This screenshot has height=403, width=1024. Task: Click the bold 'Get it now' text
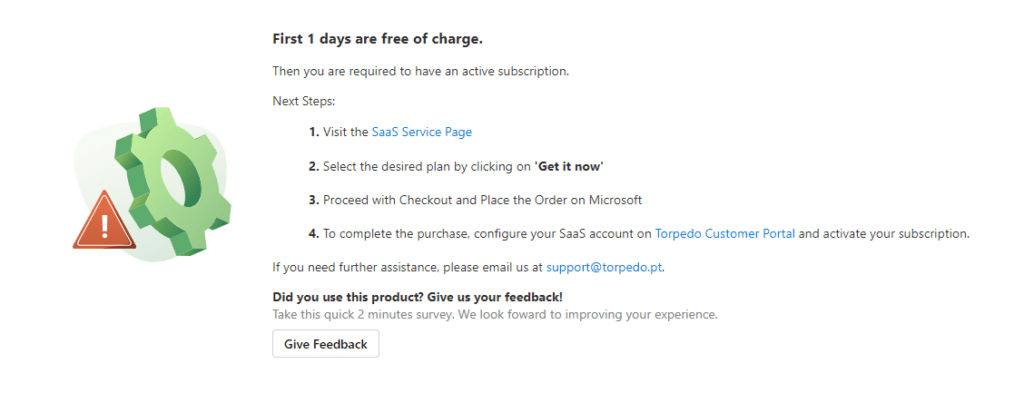coord(570,165)
